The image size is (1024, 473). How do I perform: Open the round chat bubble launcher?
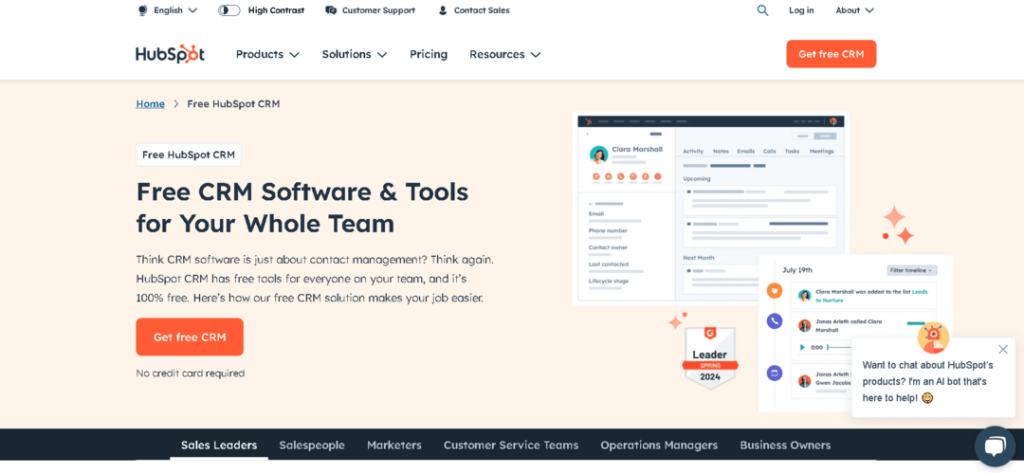pos(995,446)
